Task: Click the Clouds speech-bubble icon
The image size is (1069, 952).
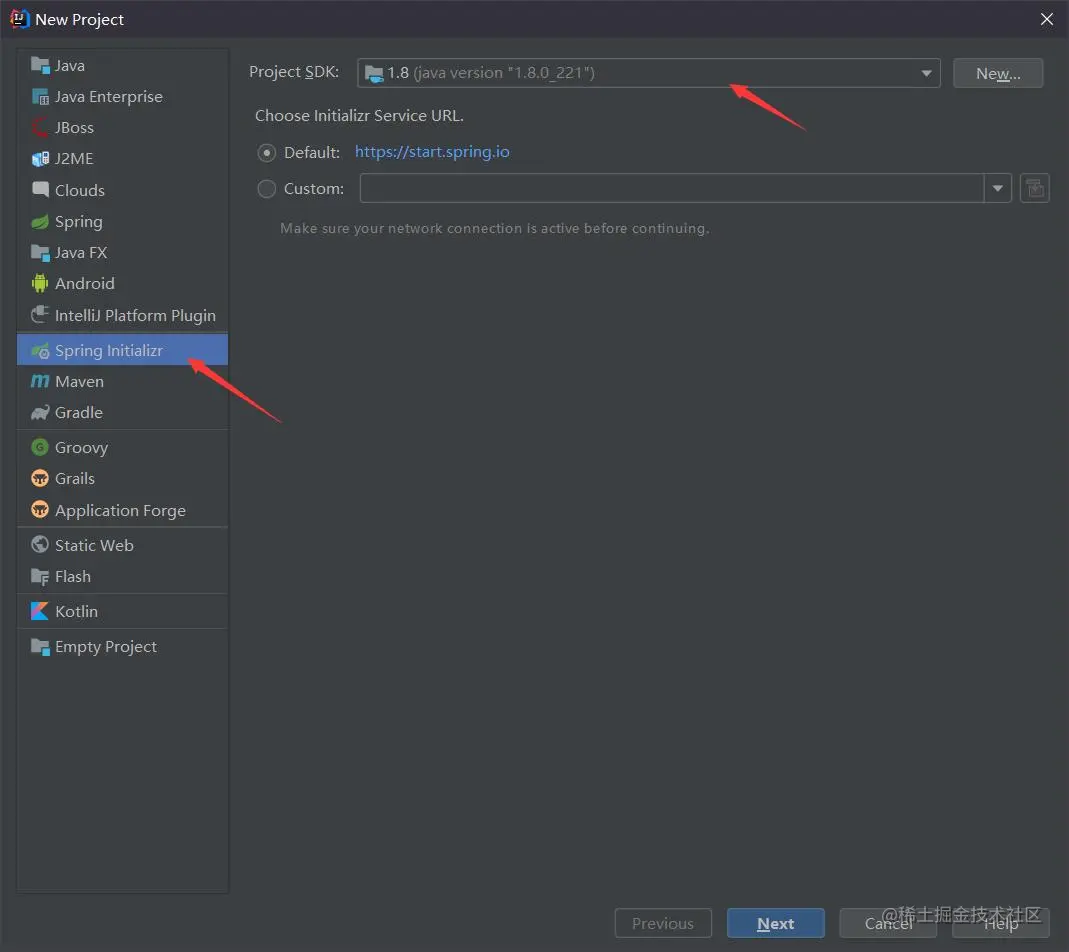Action: (x=40, y=190)
